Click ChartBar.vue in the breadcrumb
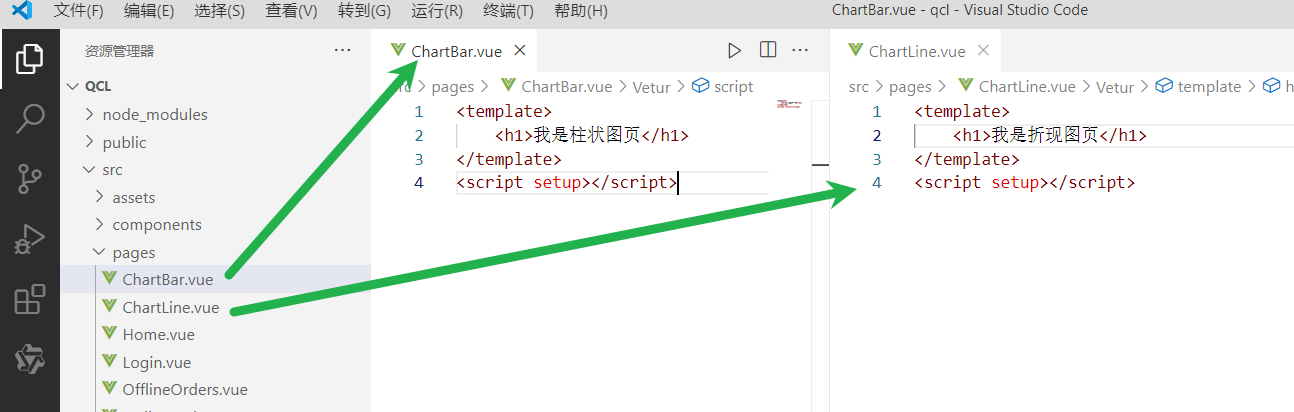This screenshot has height=412, width=1294. (557, 87)
